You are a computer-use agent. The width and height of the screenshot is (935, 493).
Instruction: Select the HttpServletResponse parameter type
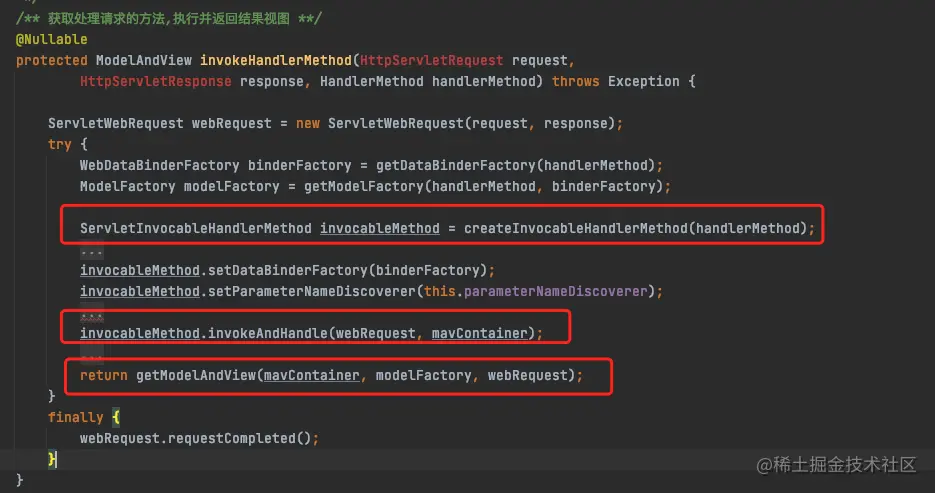coord(156,81)
